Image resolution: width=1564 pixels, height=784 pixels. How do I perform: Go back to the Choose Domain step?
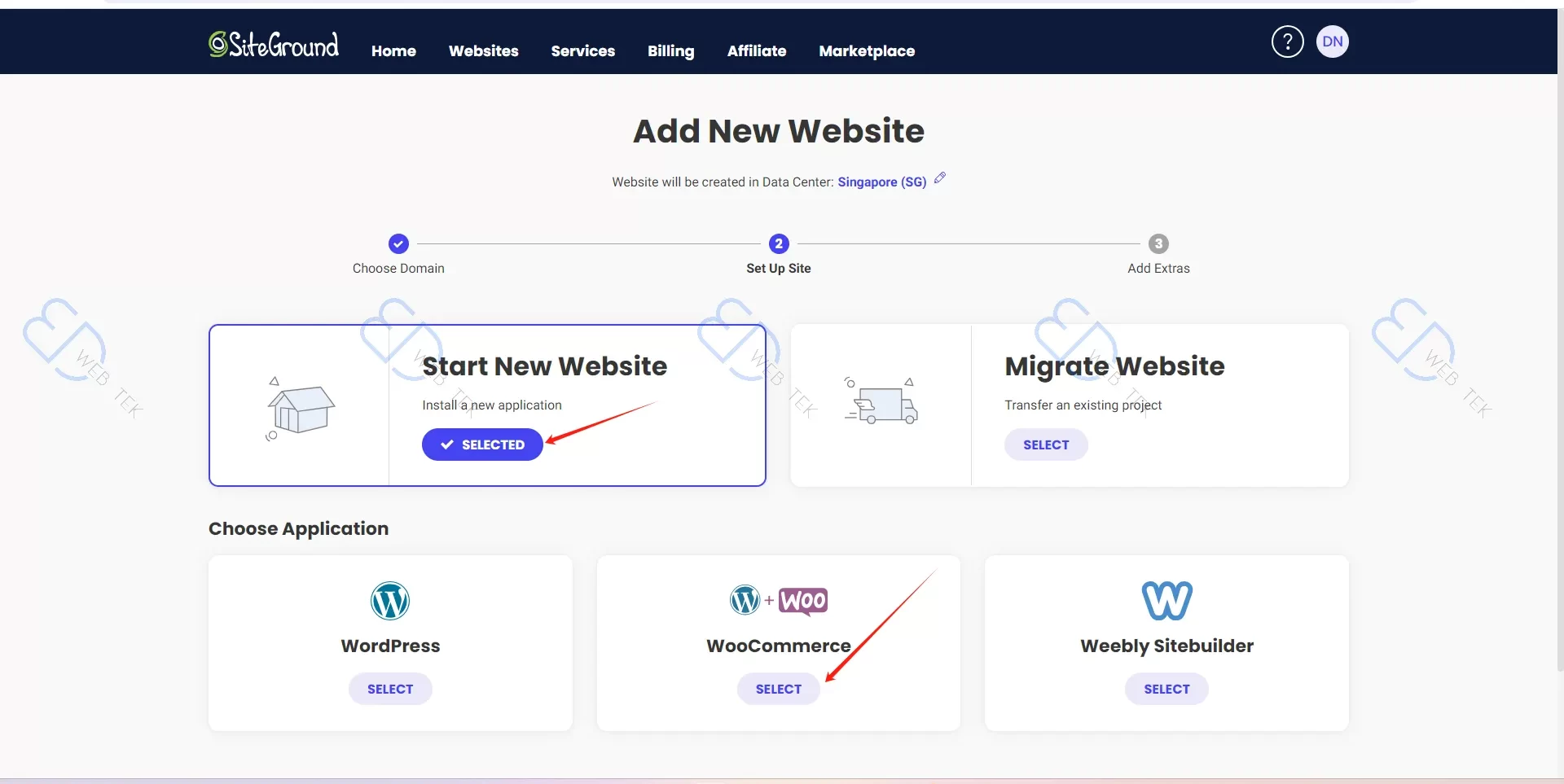tap(398, 243)
